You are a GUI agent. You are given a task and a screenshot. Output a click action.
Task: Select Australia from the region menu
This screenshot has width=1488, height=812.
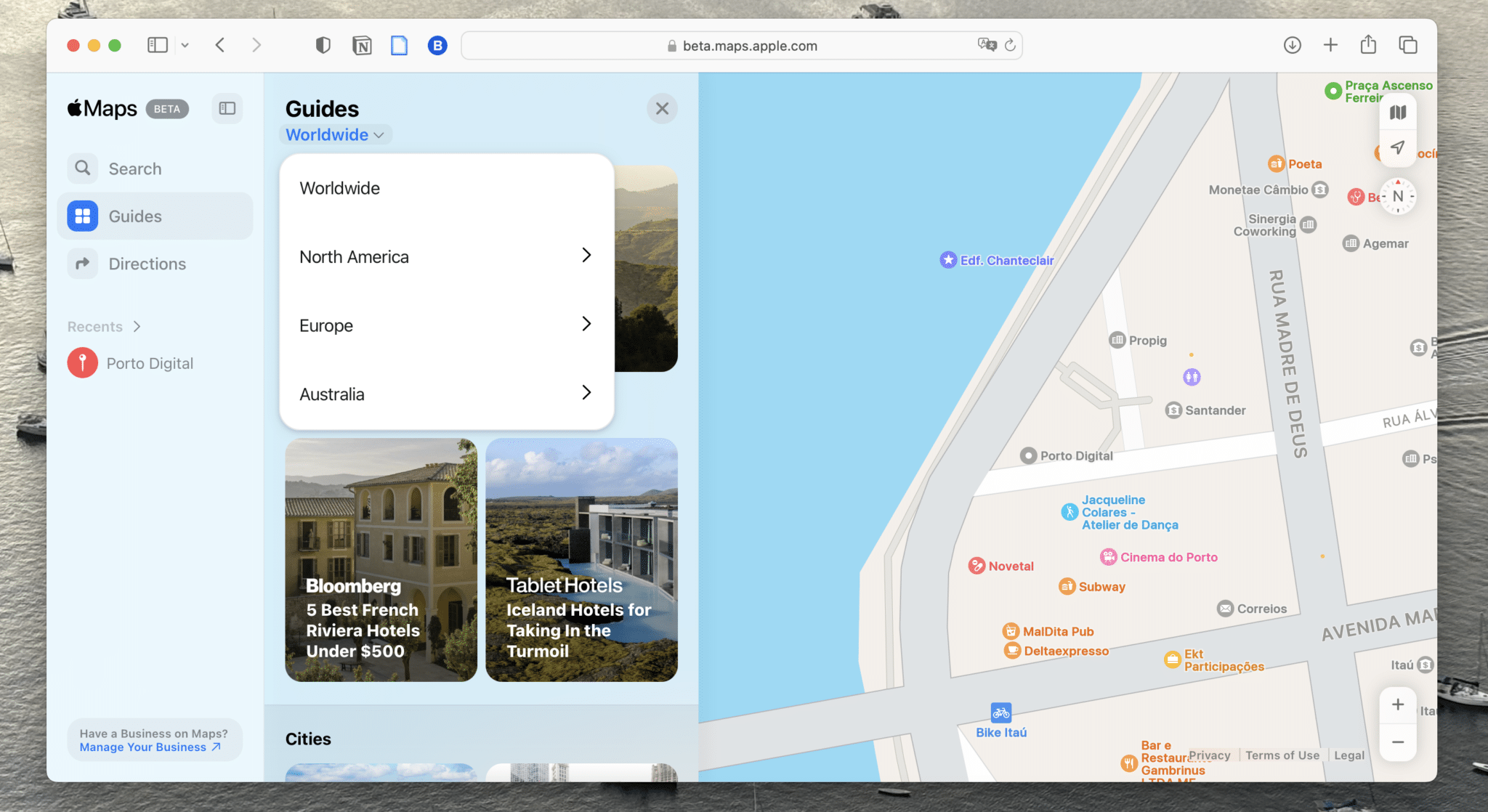(x=445, y=393)
